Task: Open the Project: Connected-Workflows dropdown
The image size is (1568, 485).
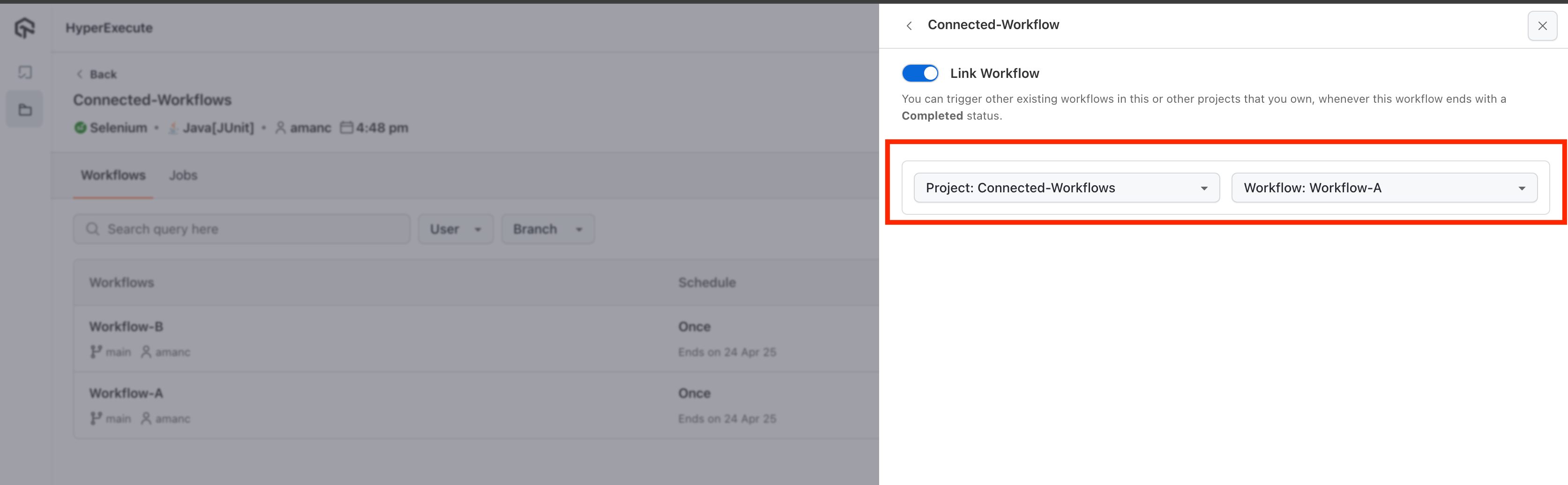Action: pos(1067,188)
